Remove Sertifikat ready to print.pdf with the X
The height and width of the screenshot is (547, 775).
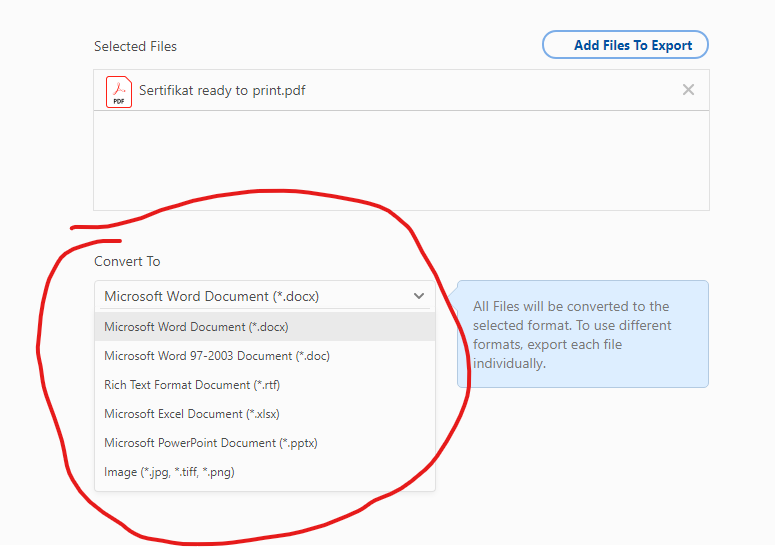(688, 90)
